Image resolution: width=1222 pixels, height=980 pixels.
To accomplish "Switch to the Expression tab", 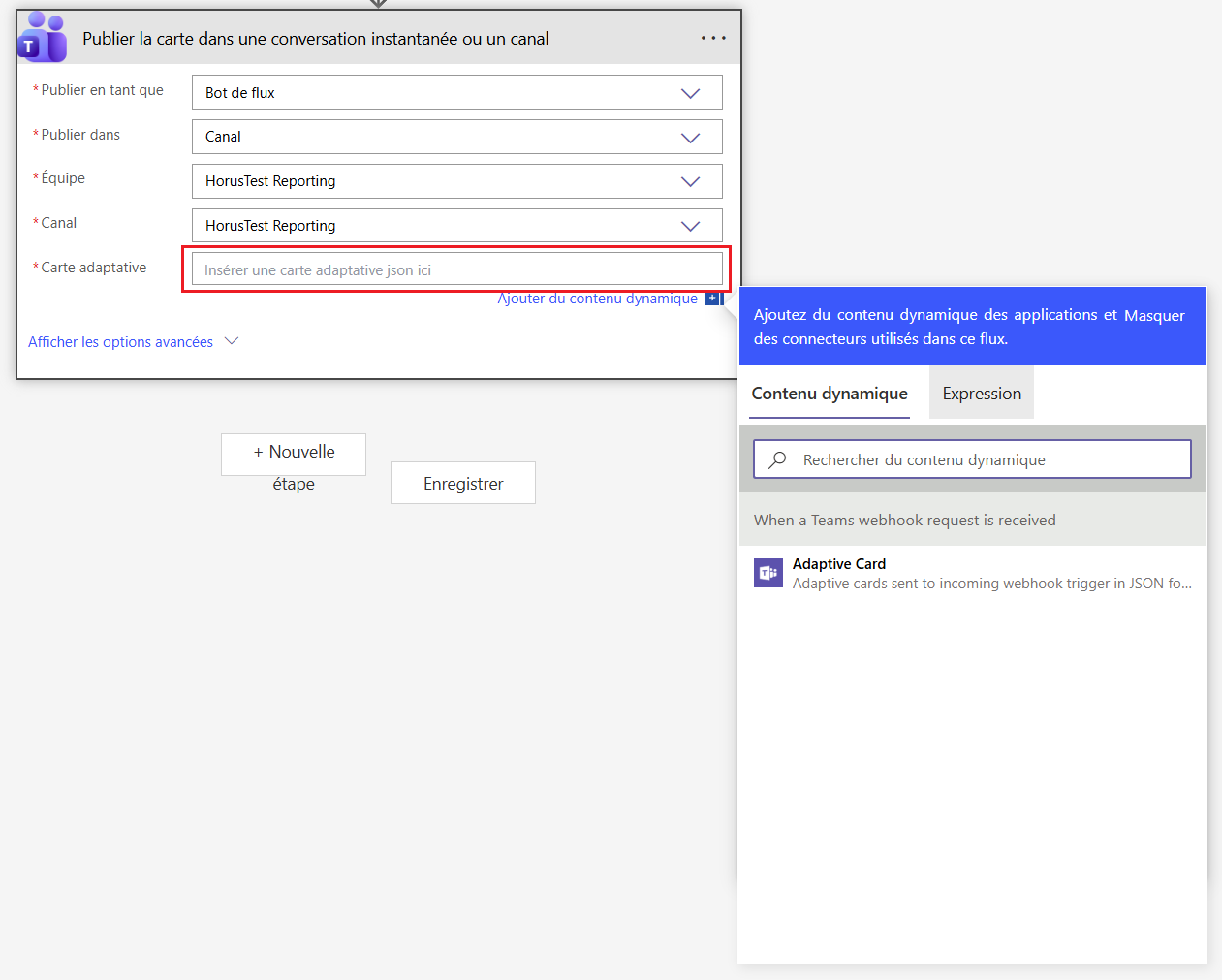I will tap(982, 394).
